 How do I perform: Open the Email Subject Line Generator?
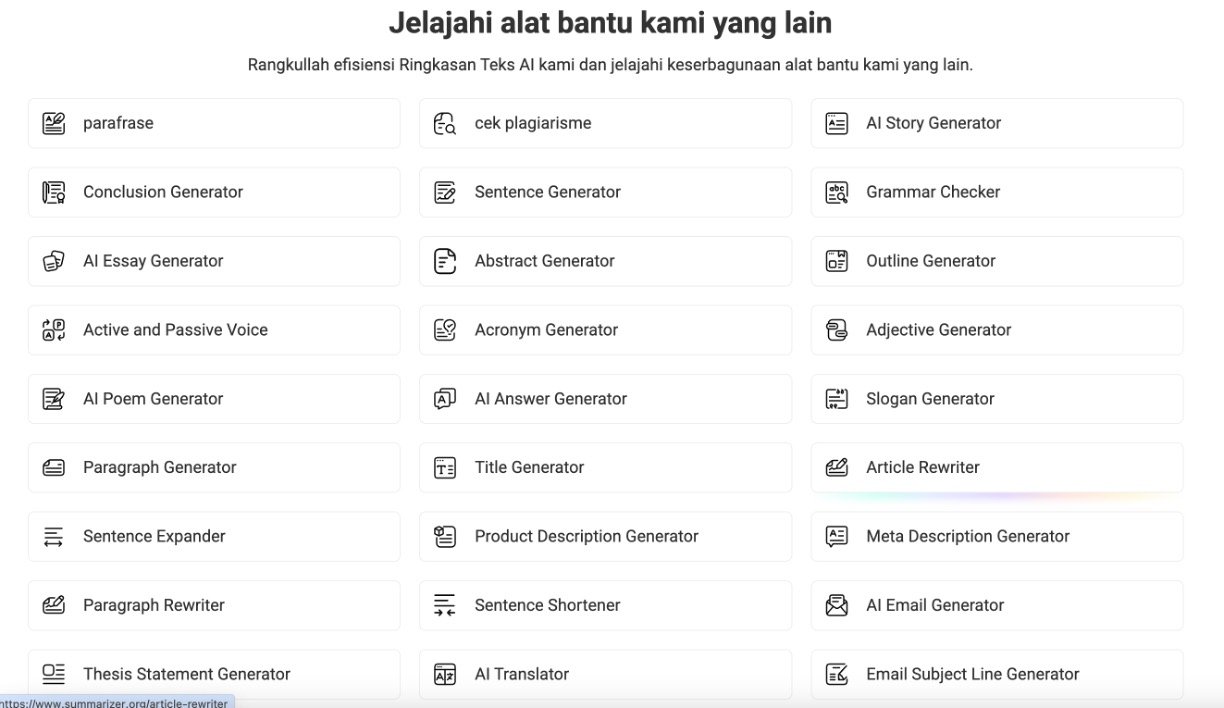972,674
